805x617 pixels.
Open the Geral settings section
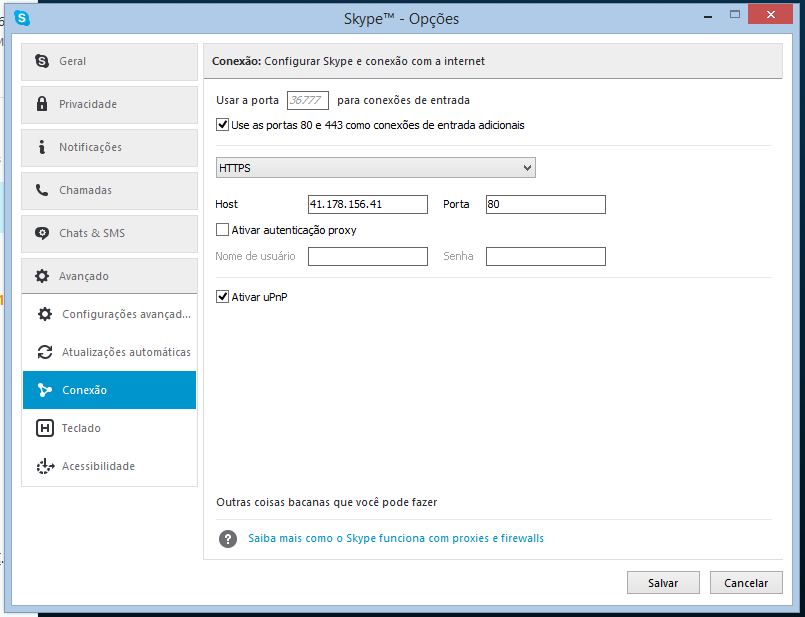tap(109, 62)
